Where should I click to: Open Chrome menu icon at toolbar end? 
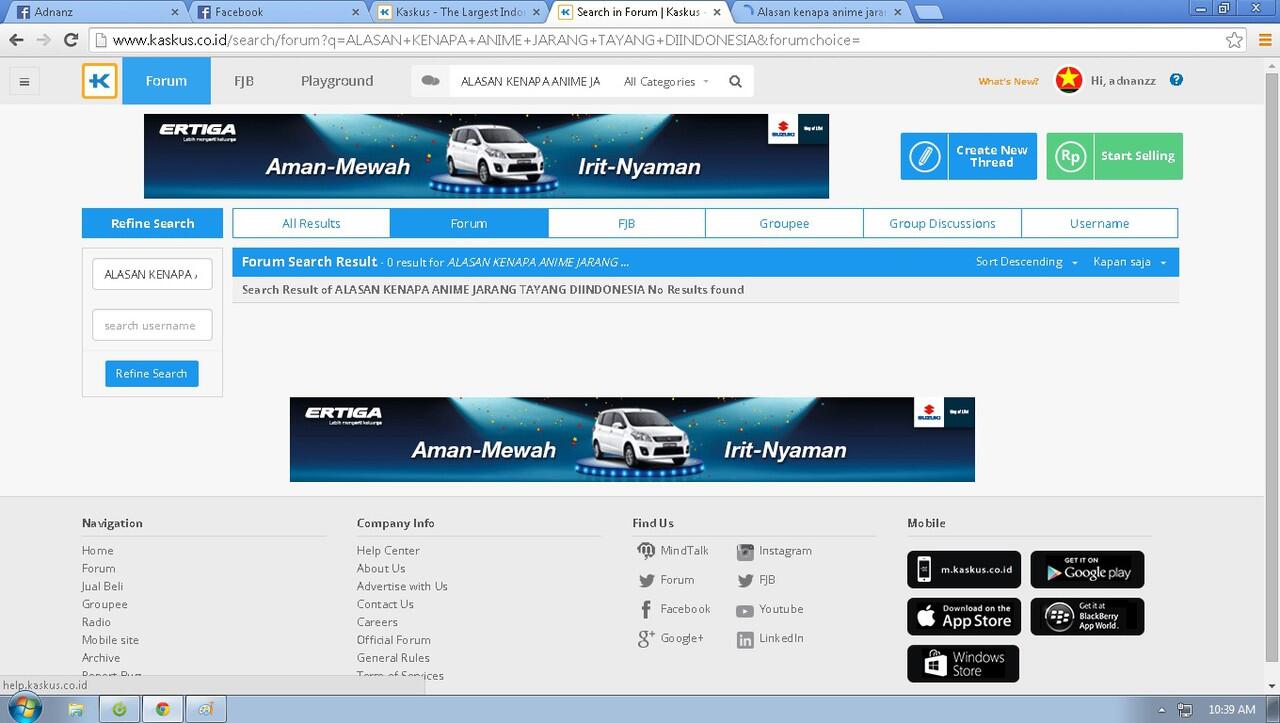1263,40
